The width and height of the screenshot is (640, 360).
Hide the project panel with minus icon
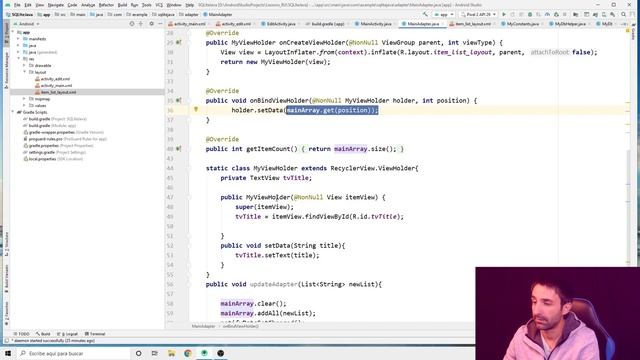pos(160,24)
